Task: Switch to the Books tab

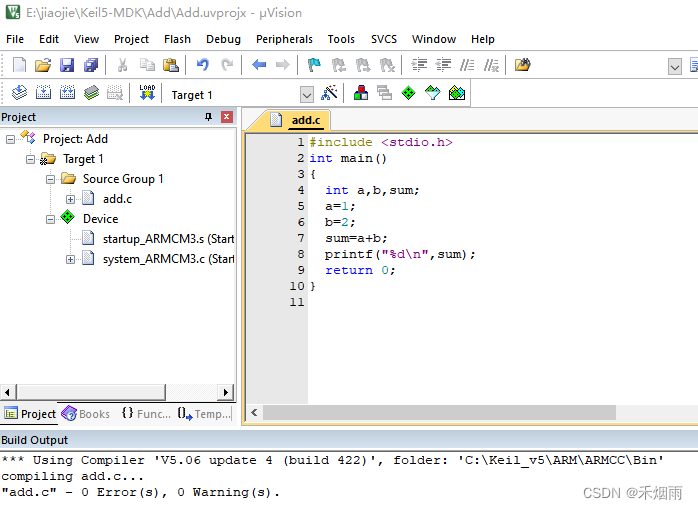Action: [86, 414]
